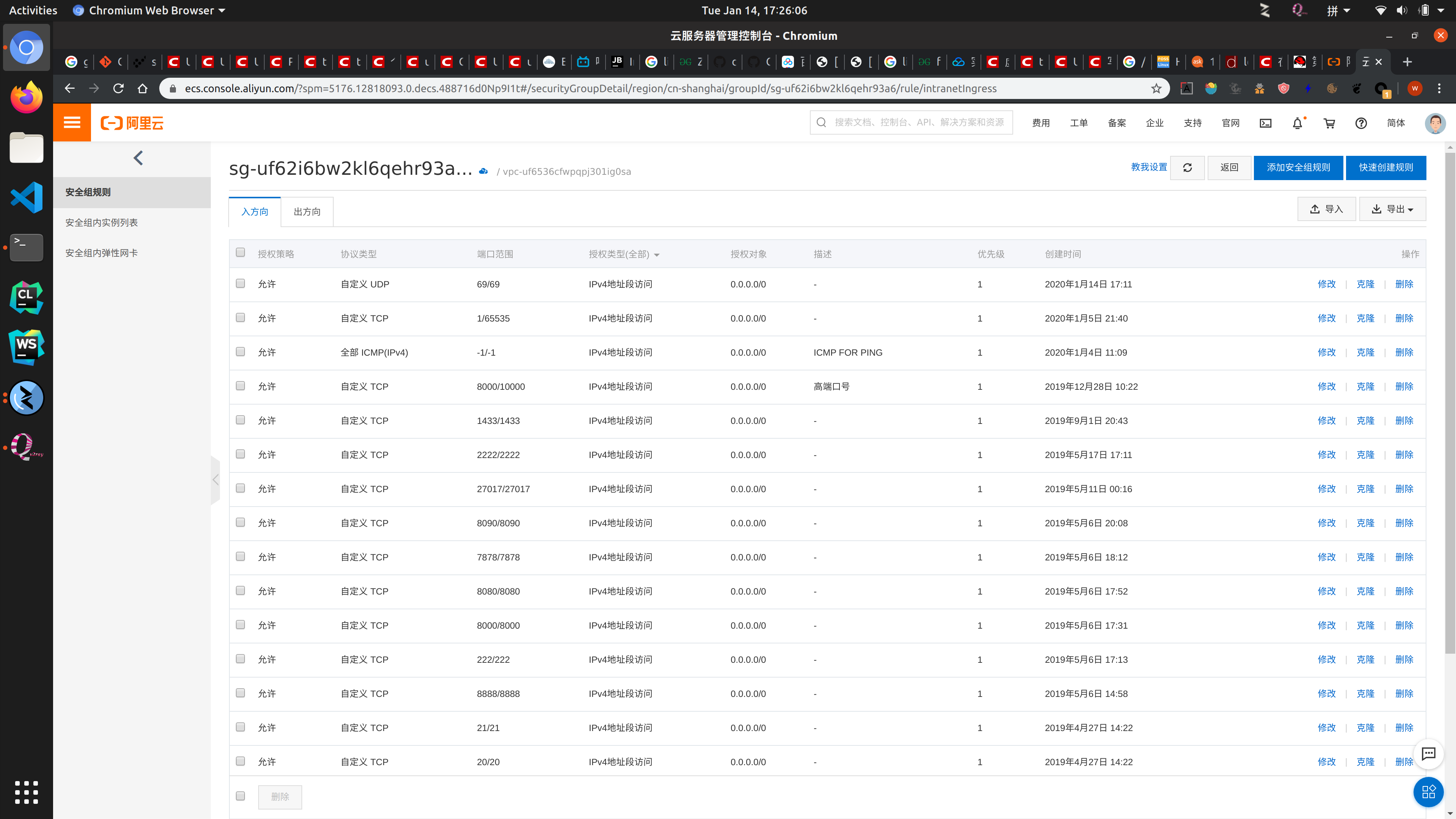Switch to the 出方向 tab
Screen dimensions: 1456x819
(307, 212)
